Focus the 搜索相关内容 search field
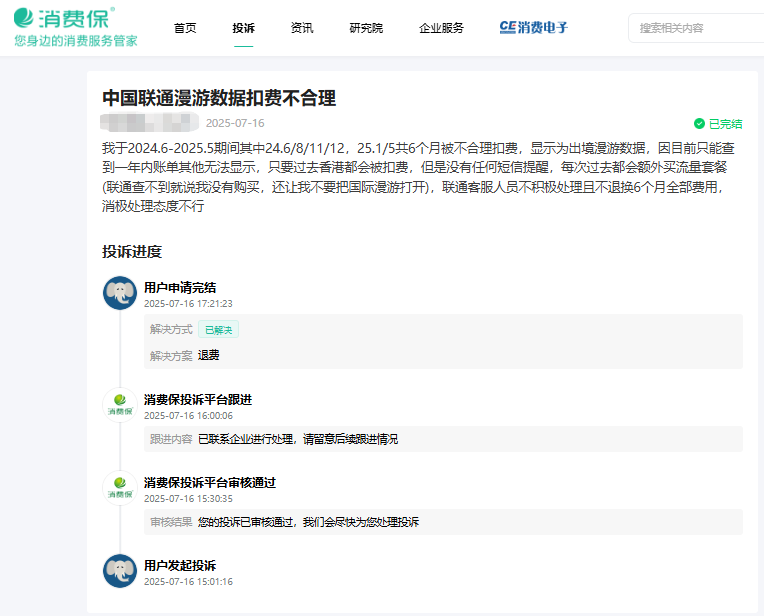 click(x=697, y=28)
